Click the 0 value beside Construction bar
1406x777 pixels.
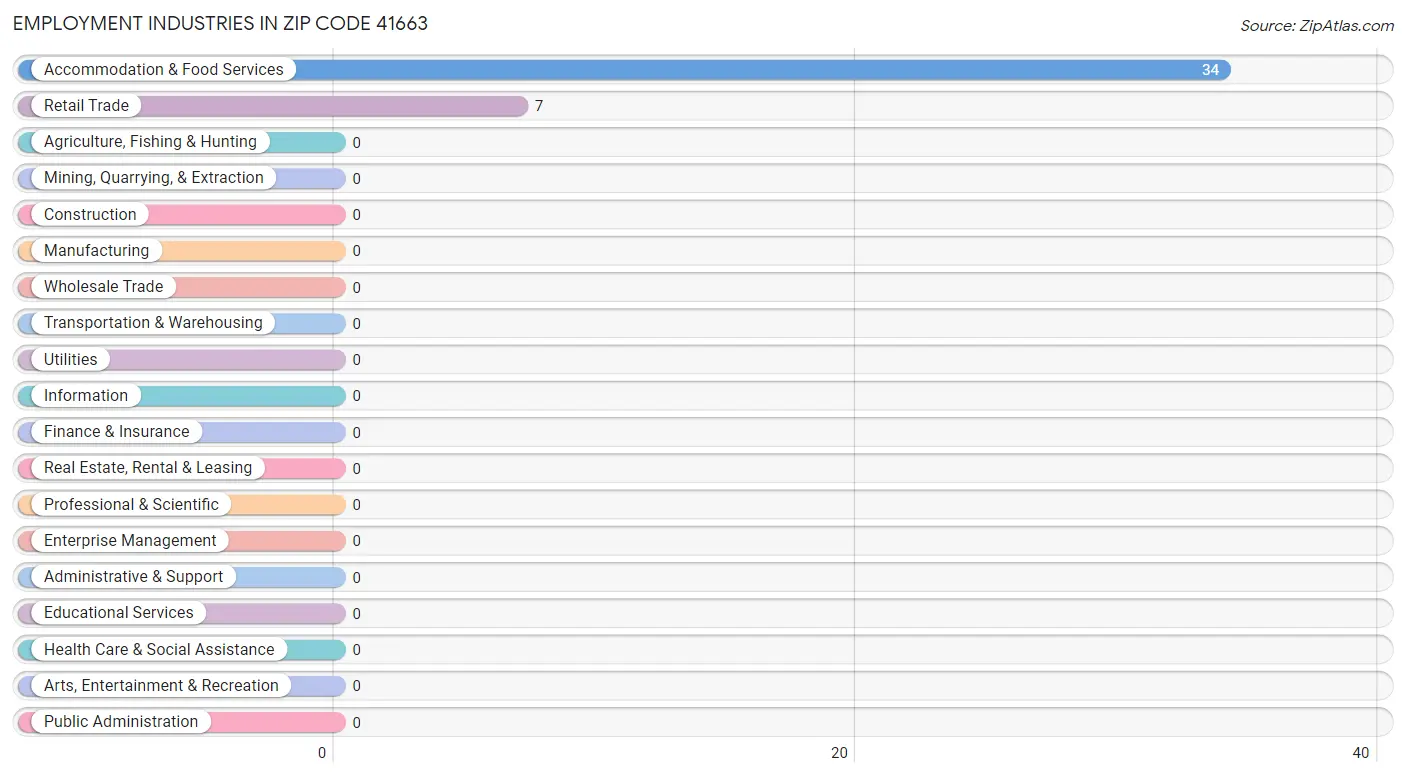pos(356,215)
